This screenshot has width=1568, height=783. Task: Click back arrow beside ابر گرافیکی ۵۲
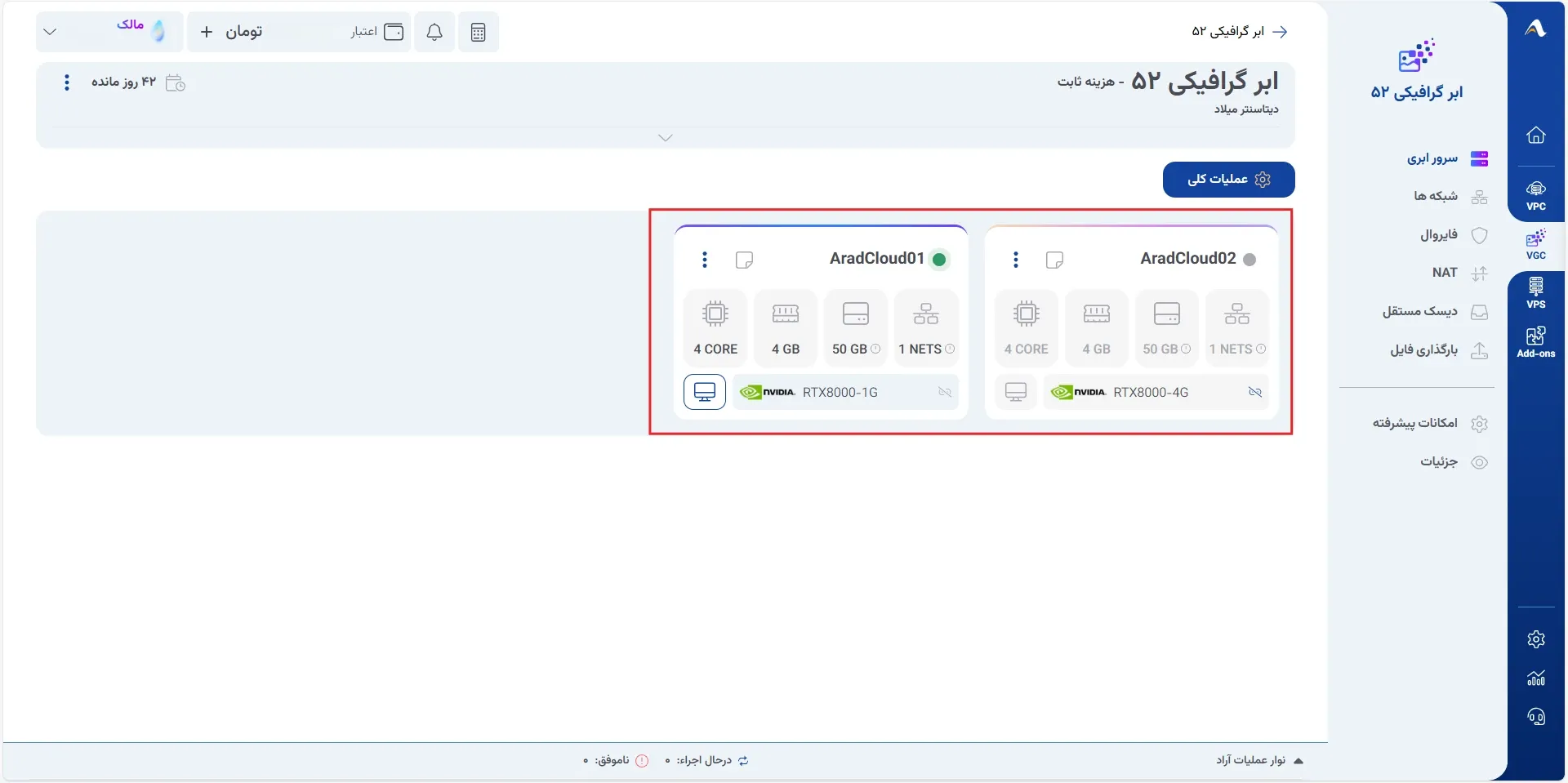[1281, 32]
